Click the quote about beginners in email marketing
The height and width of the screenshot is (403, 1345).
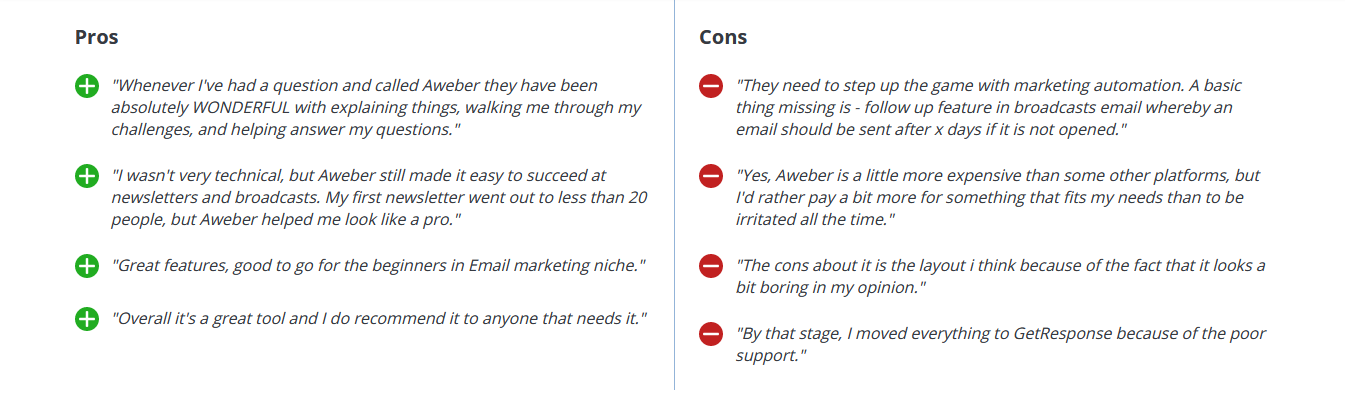click(378, 266)
